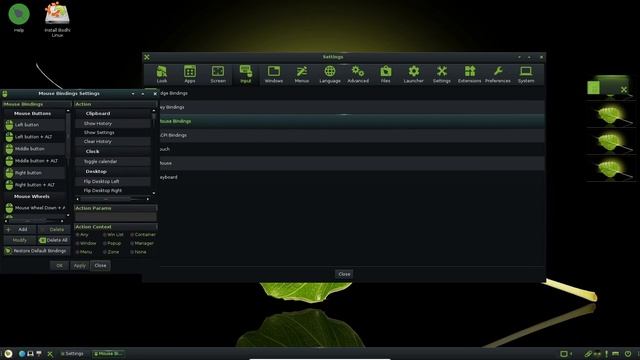Select 'Left button + ALT' binding
The image size is (640, 360).
[34, 137]
